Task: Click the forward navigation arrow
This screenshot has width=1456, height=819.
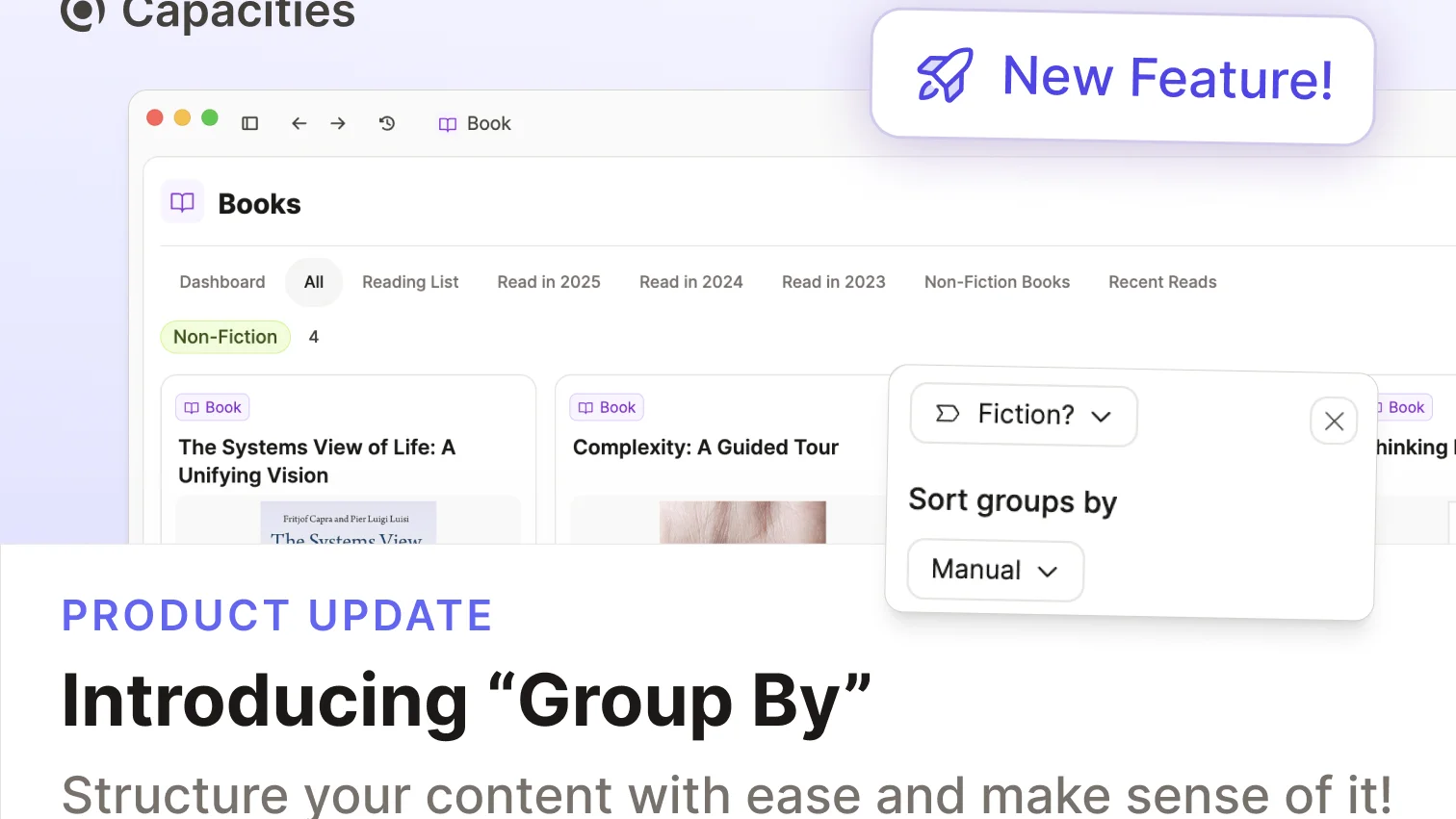Action: click(x=338, y=123)
